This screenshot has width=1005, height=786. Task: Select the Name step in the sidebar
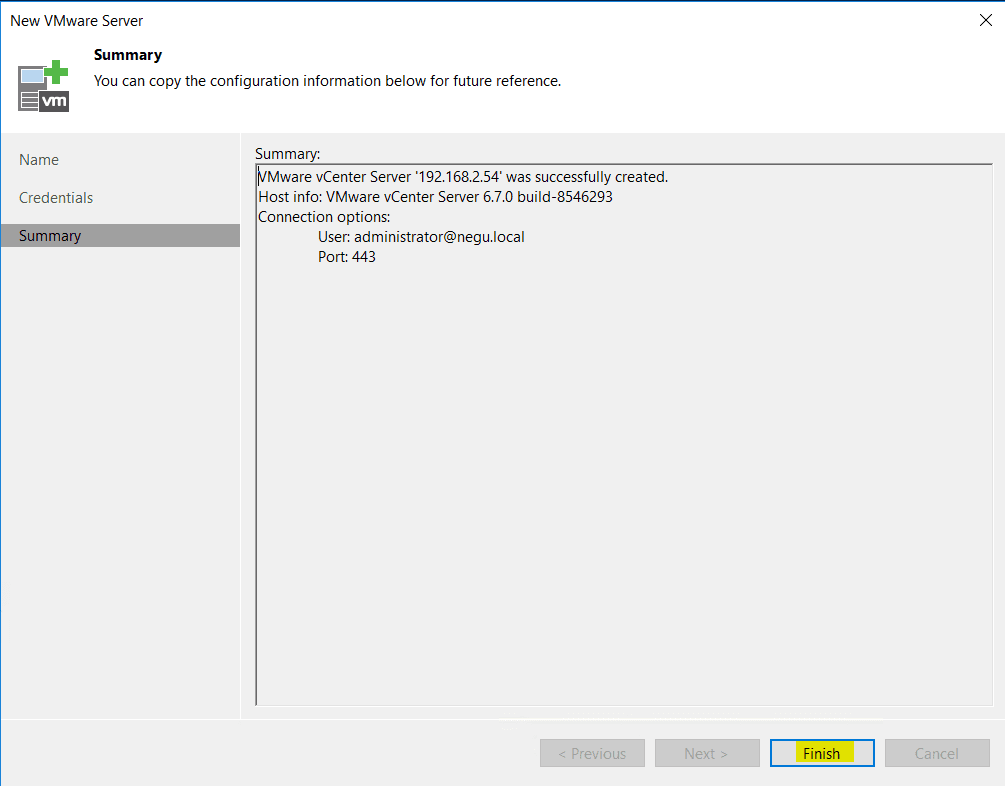(x=39, y=159)
